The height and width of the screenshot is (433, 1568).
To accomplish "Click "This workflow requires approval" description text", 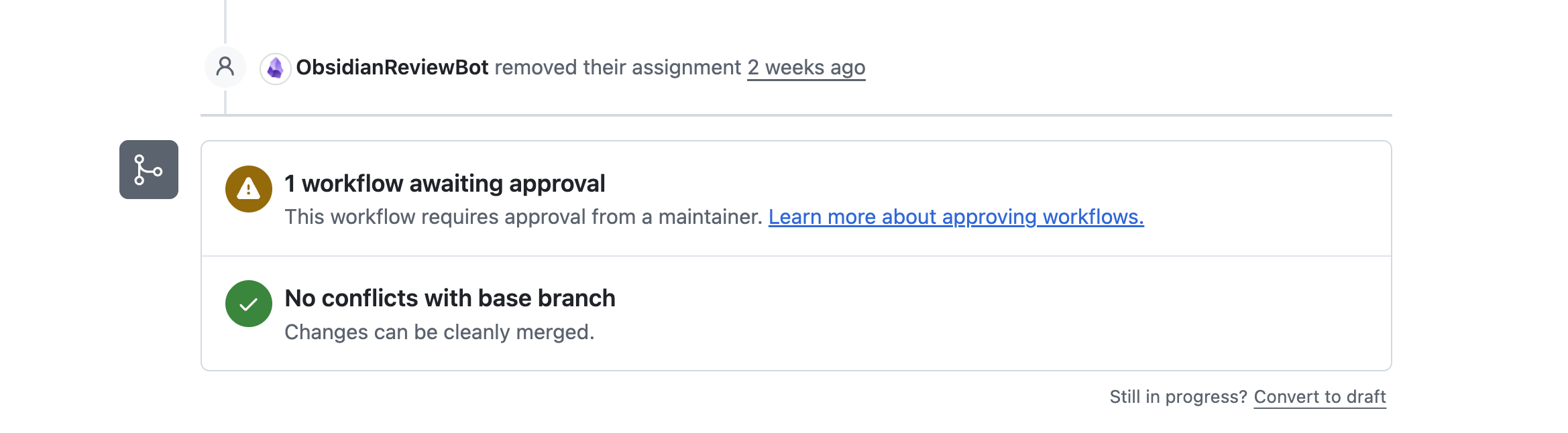I will (523, 217).
